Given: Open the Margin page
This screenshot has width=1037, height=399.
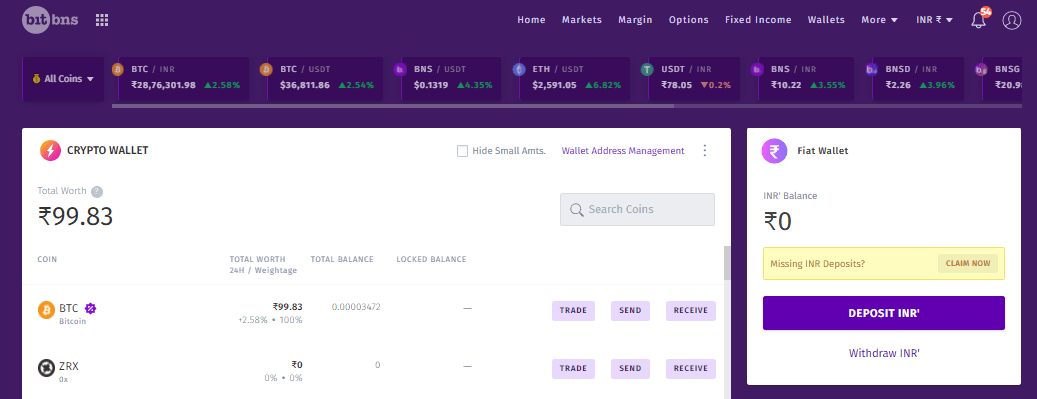Looking at the screenshot, I should (x=635, y=20).
